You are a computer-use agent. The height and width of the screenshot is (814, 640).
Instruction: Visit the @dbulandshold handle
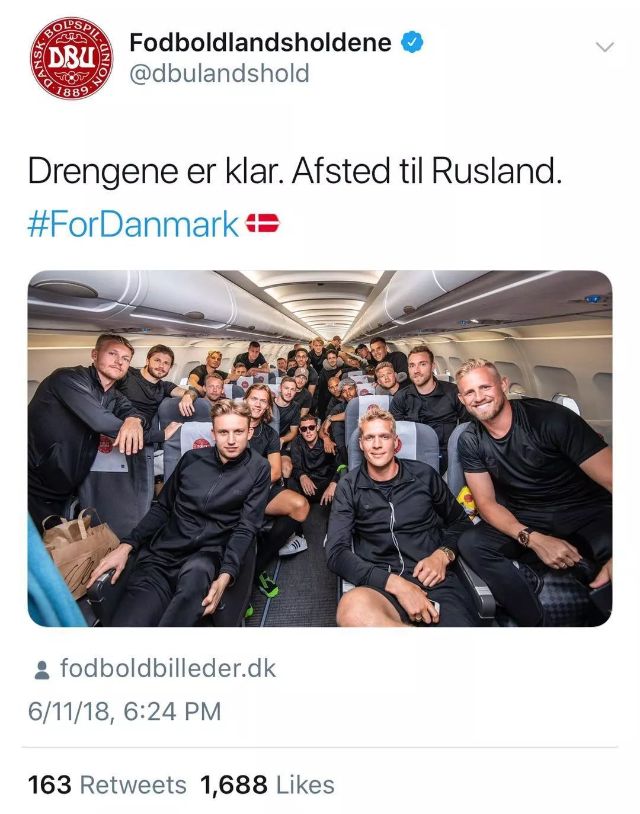219,73
